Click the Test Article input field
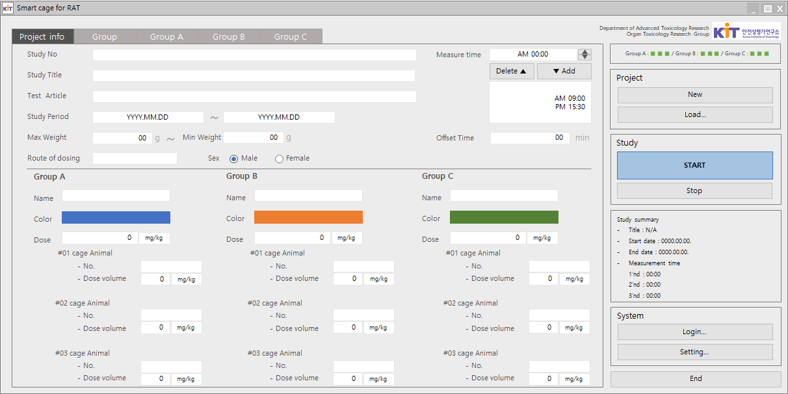Viewport: 788px width, 394px height. tap(254, 96)
